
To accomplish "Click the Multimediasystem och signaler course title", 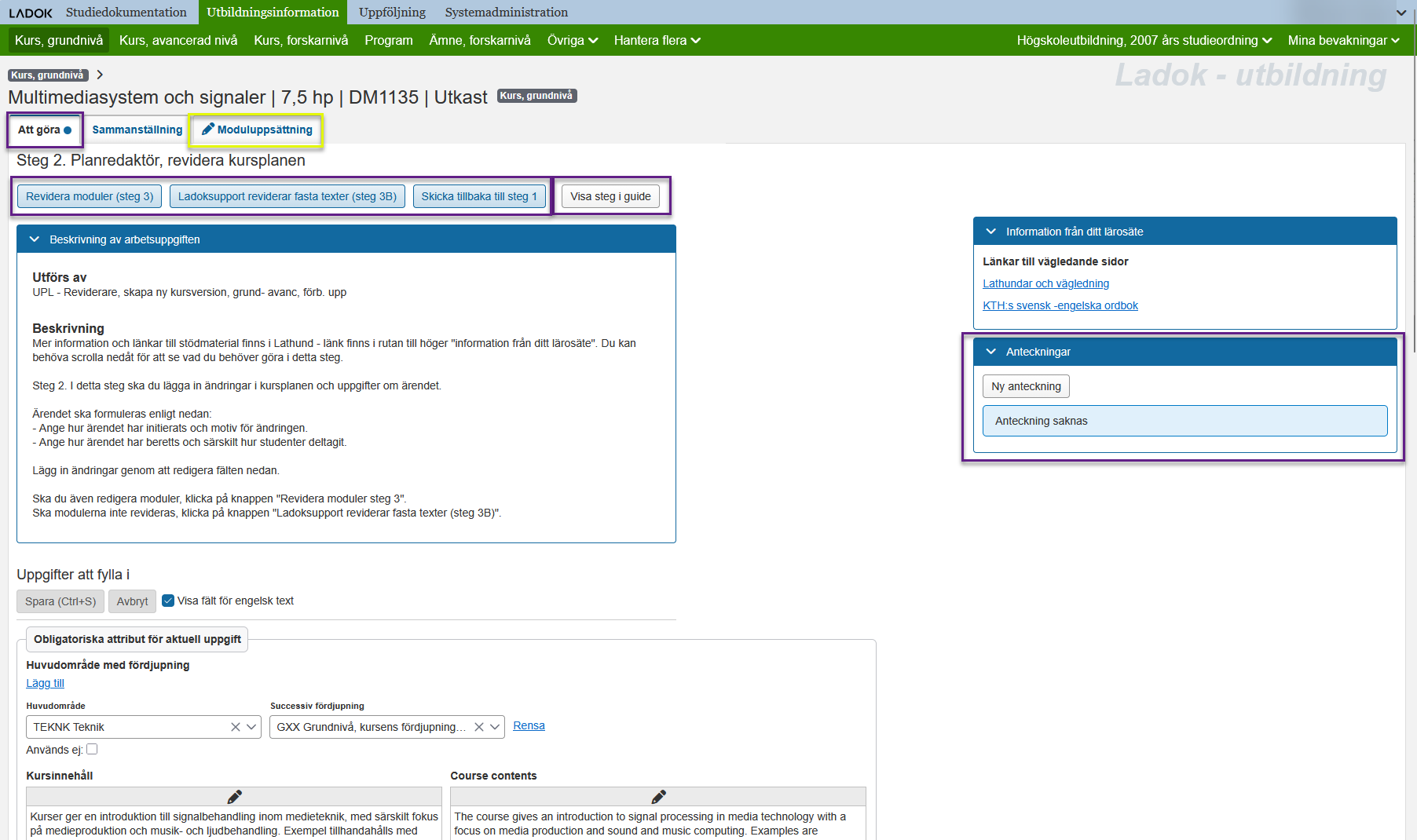I will click(x=247, y=97).
